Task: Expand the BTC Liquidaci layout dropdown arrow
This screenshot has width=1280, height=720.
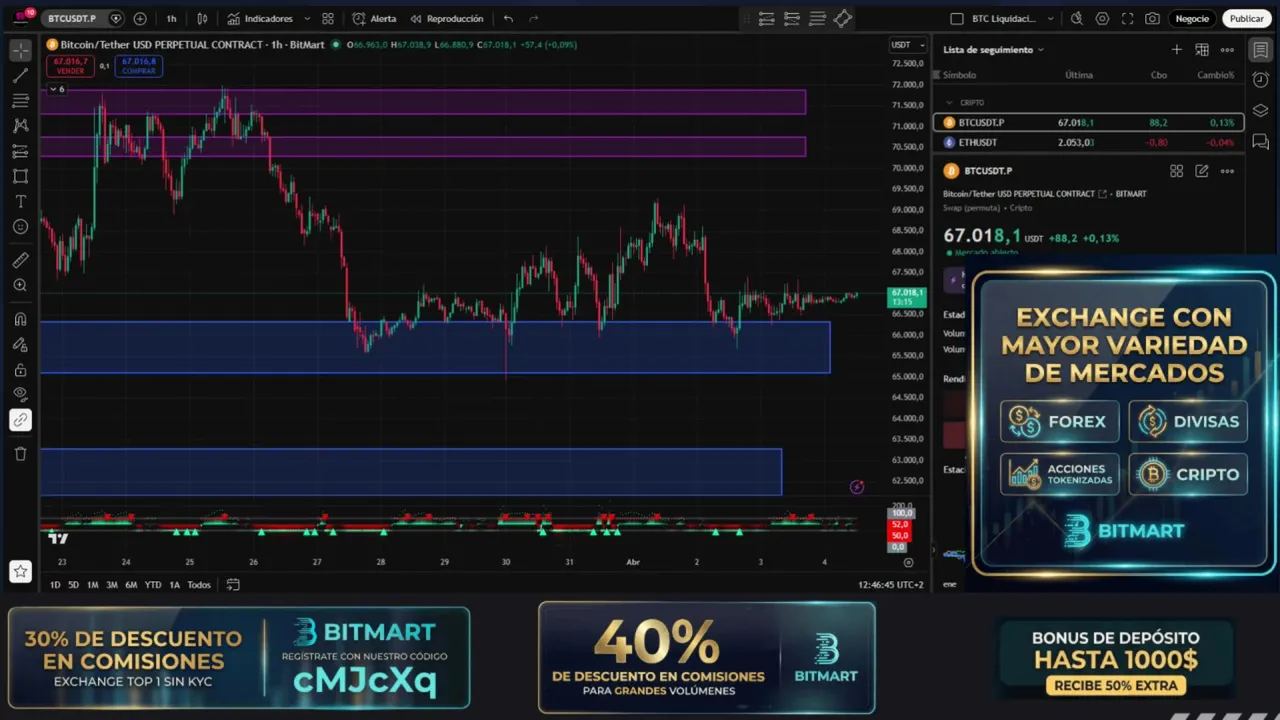Action: (1050, 18)
